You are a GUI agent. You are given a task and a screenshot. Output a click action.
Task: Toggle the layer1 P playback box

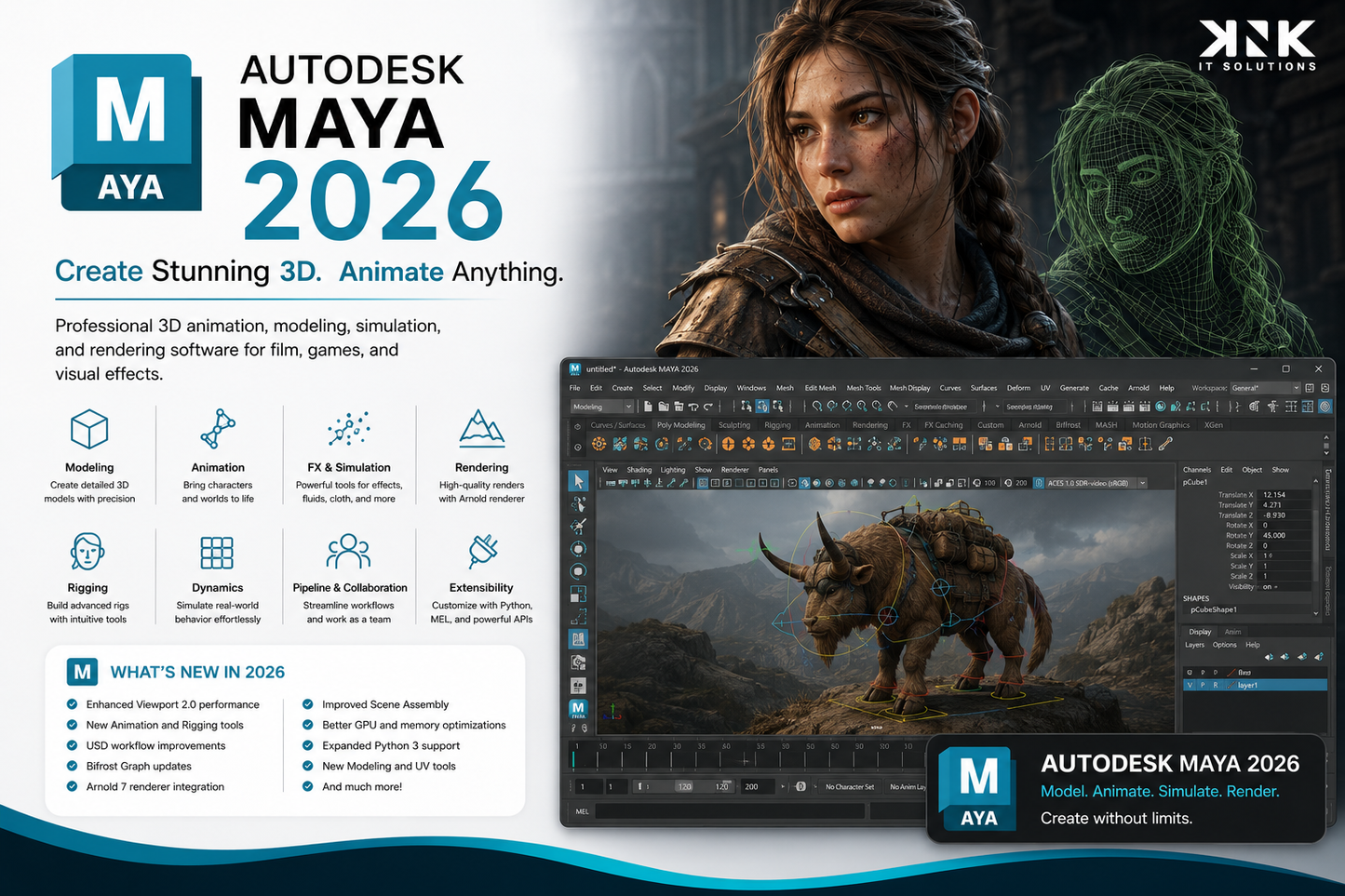click(x=1203, y=685)
